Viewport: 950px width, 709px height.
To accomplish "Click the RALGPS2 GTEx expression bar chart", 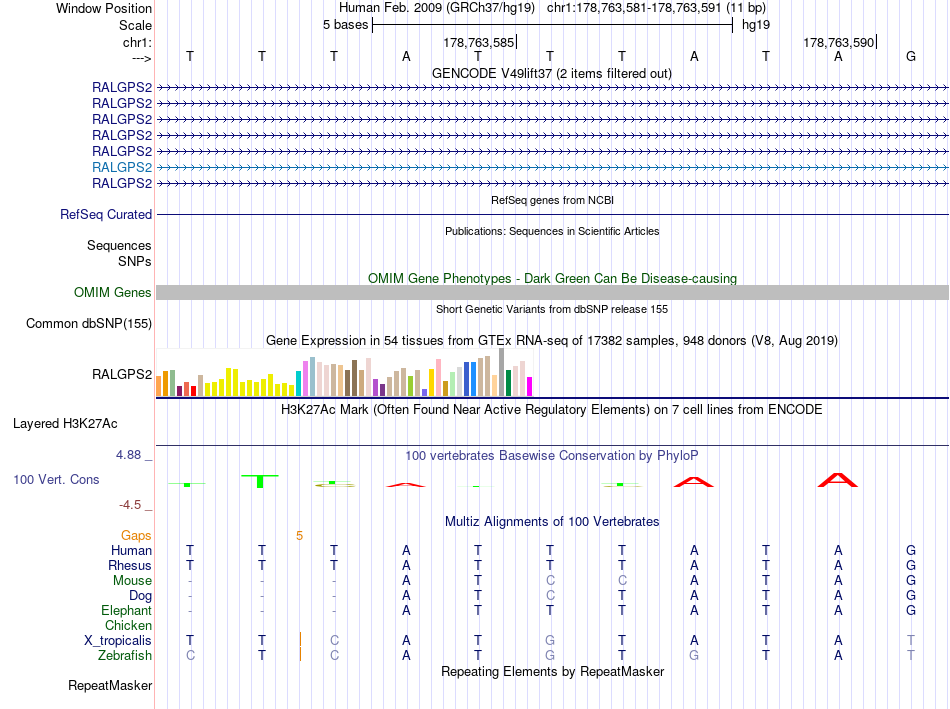I will [345, 373].
